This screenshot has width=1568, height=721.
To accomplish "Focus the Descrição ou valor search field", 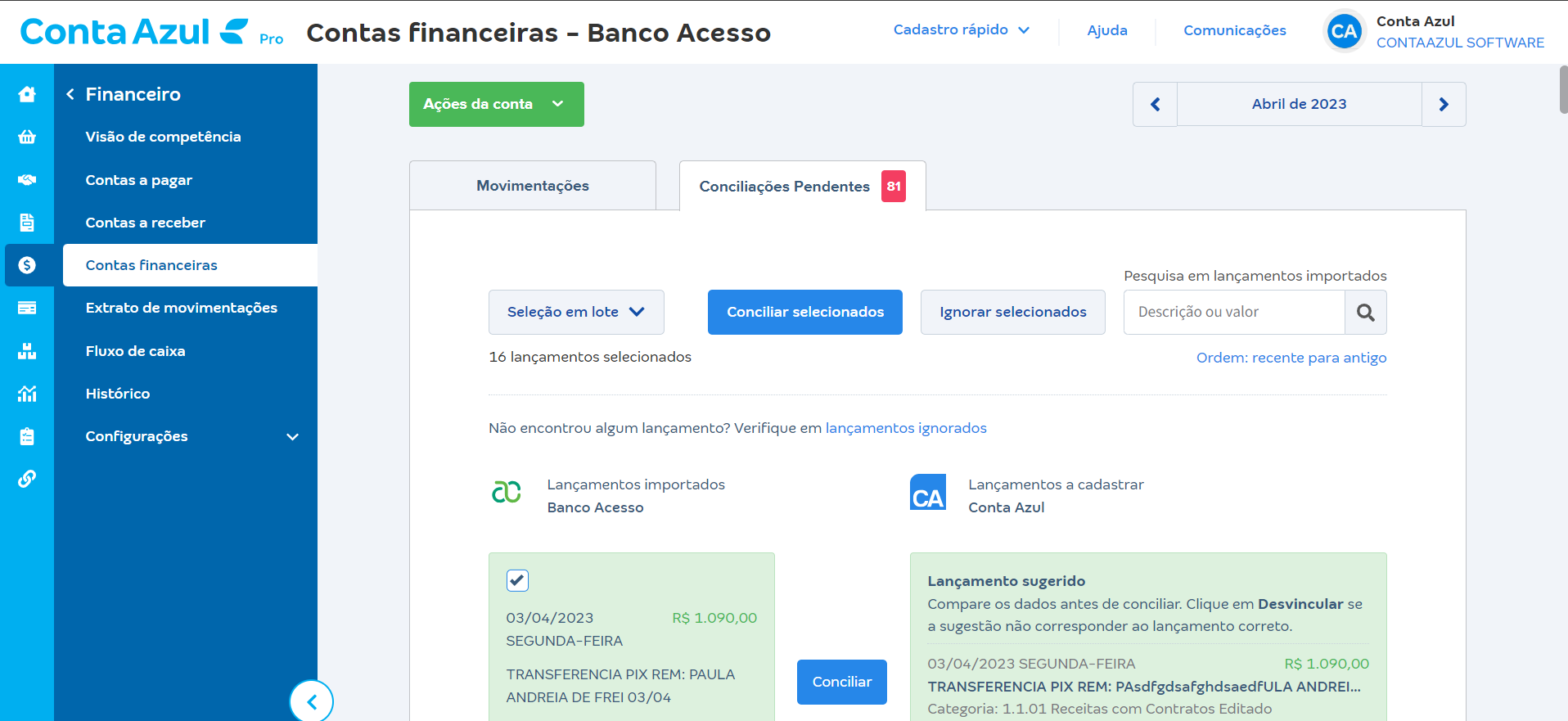I will [x=1234, y=312].
